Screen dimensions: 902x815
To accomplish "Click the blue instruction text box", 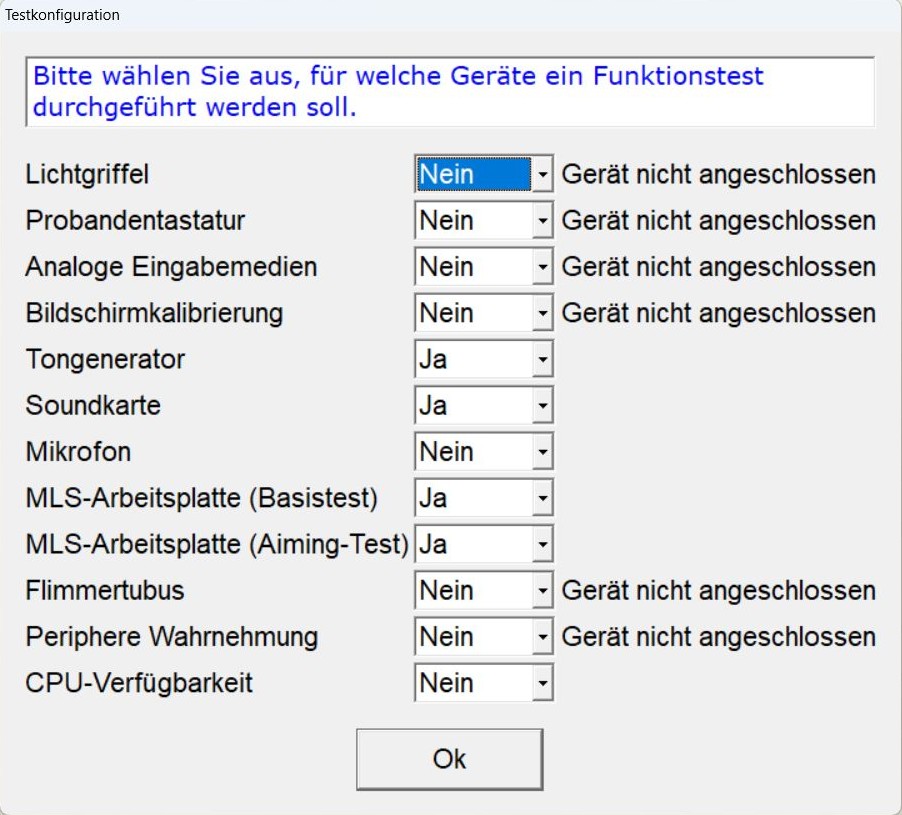I will (449, 91).
